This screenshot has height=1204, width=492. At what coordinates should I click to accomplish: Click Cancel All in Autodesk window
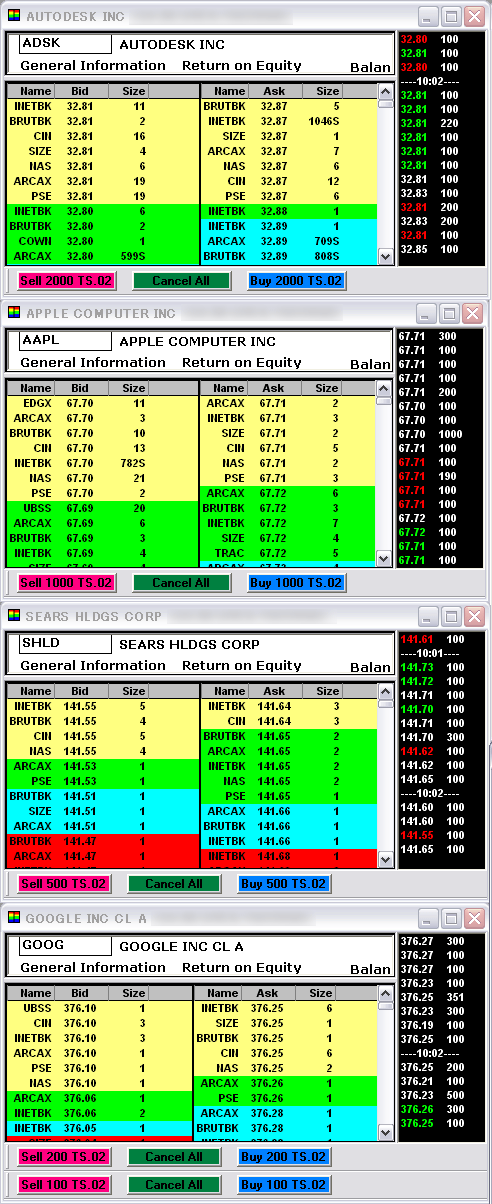181,281
